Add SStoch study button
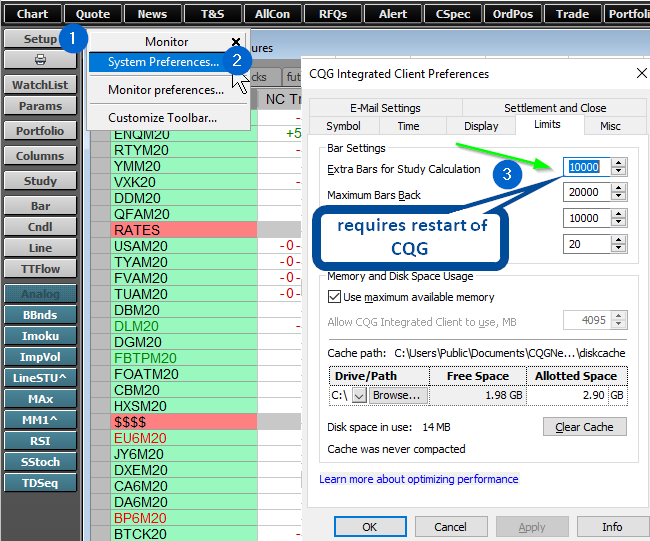 coord(40,462)
